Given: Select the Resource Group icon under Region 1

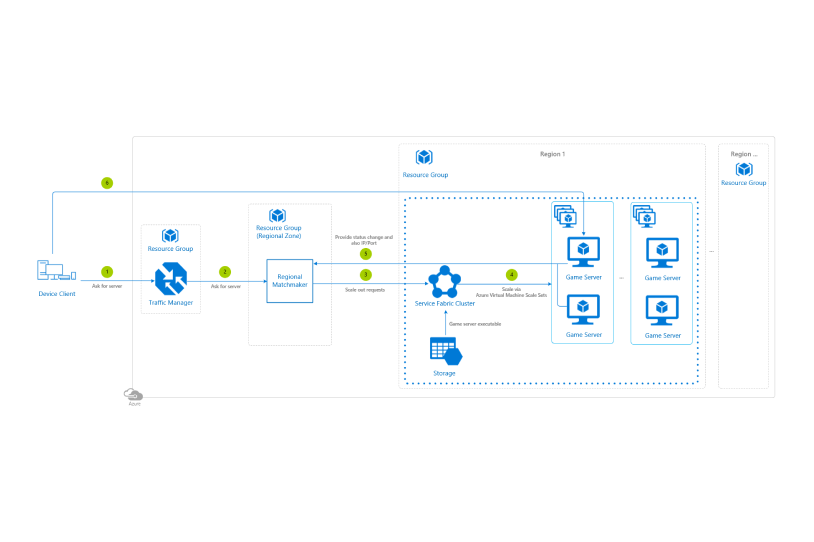Looking at the screenshot, I should pos(424,158).
